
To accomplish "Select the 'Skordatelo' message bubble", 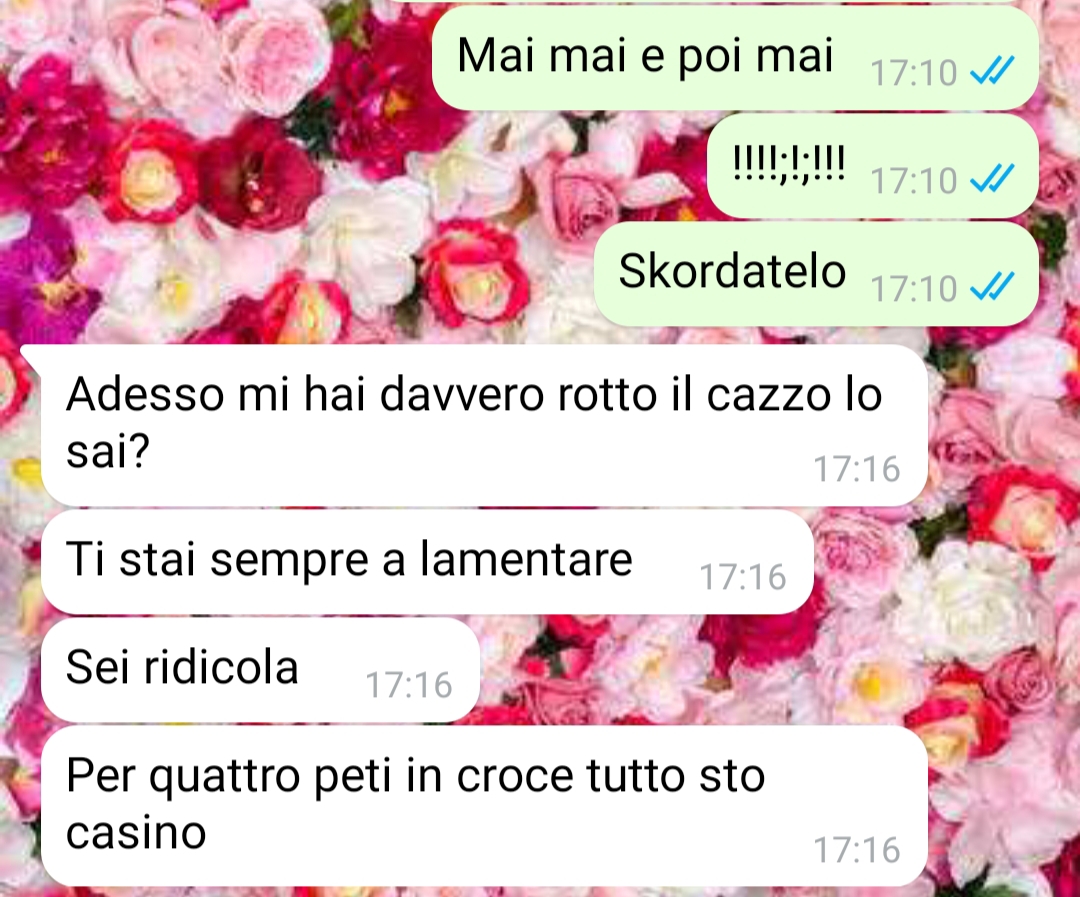I will click(x=816, y=274).
